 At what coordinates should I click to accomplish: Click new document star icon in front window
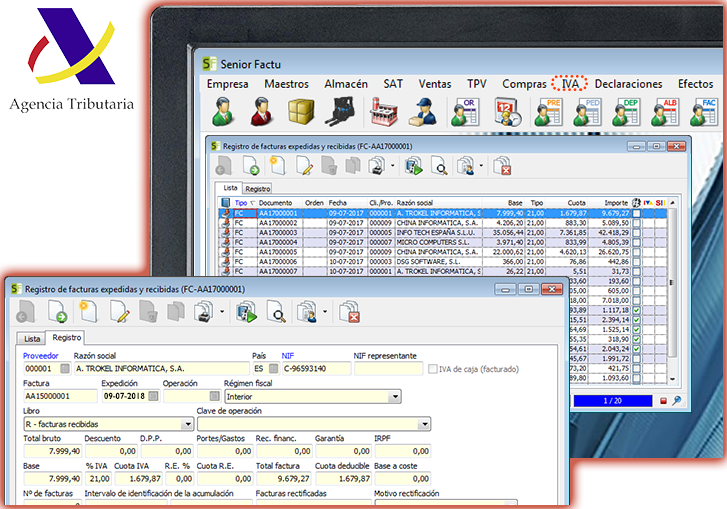(x=88, y=312)
